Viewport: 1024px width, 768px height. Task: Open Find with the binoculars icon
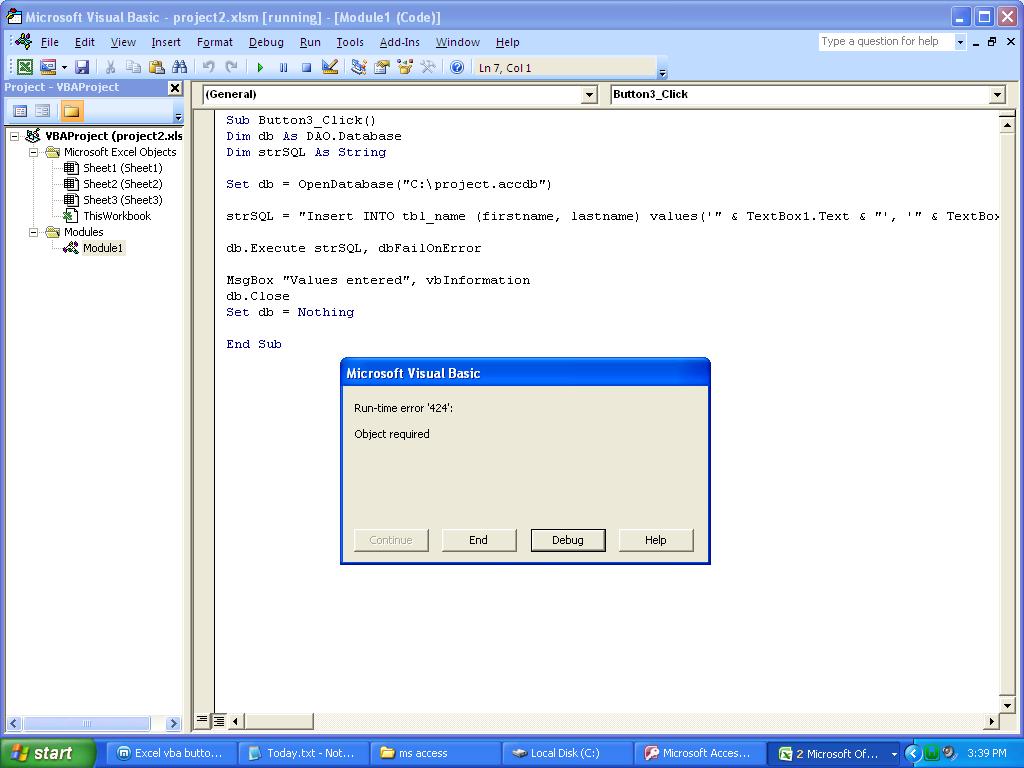coord(179,67)
